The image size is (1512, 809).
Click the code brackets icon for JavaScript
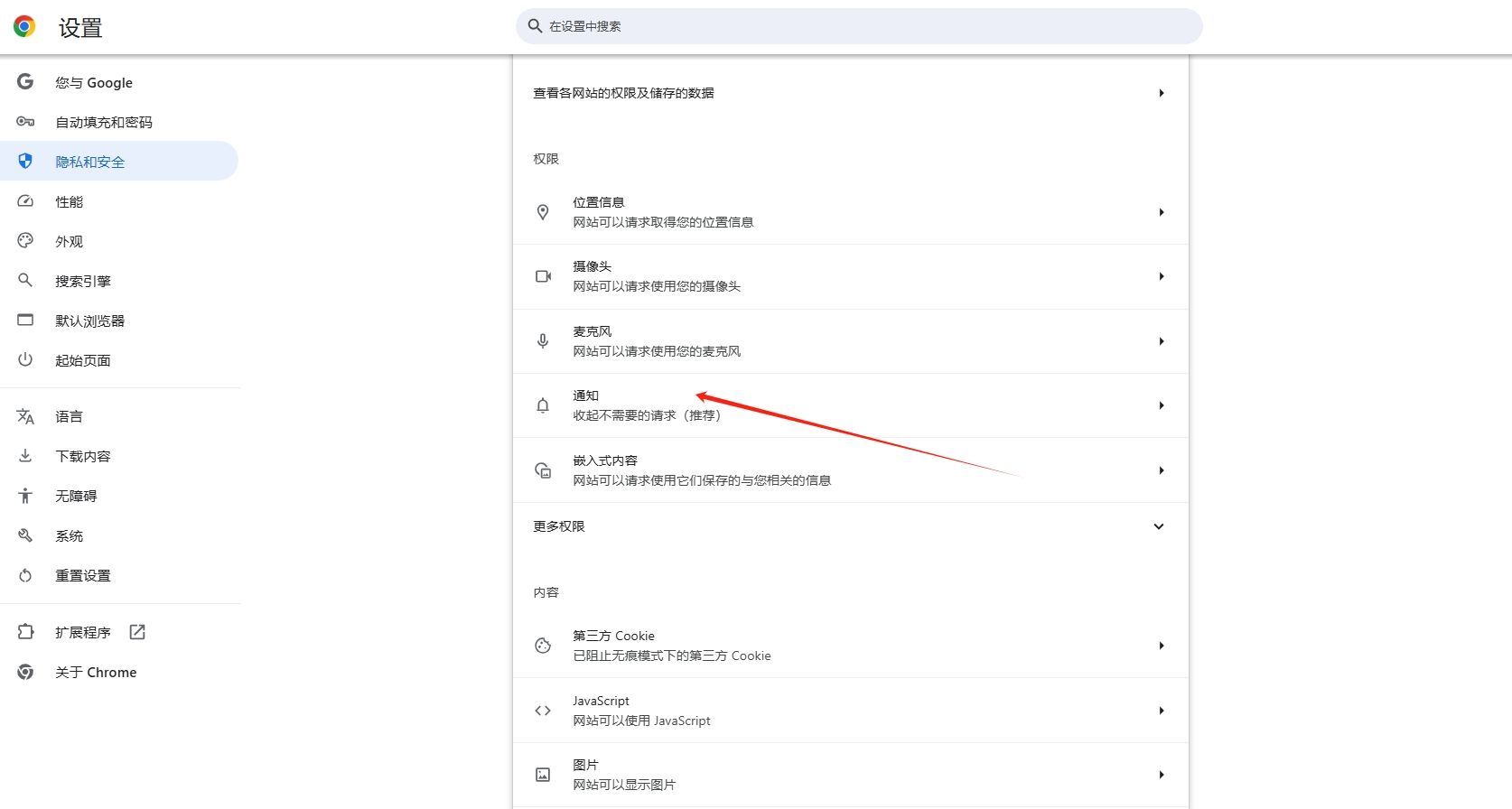point(543,711)
